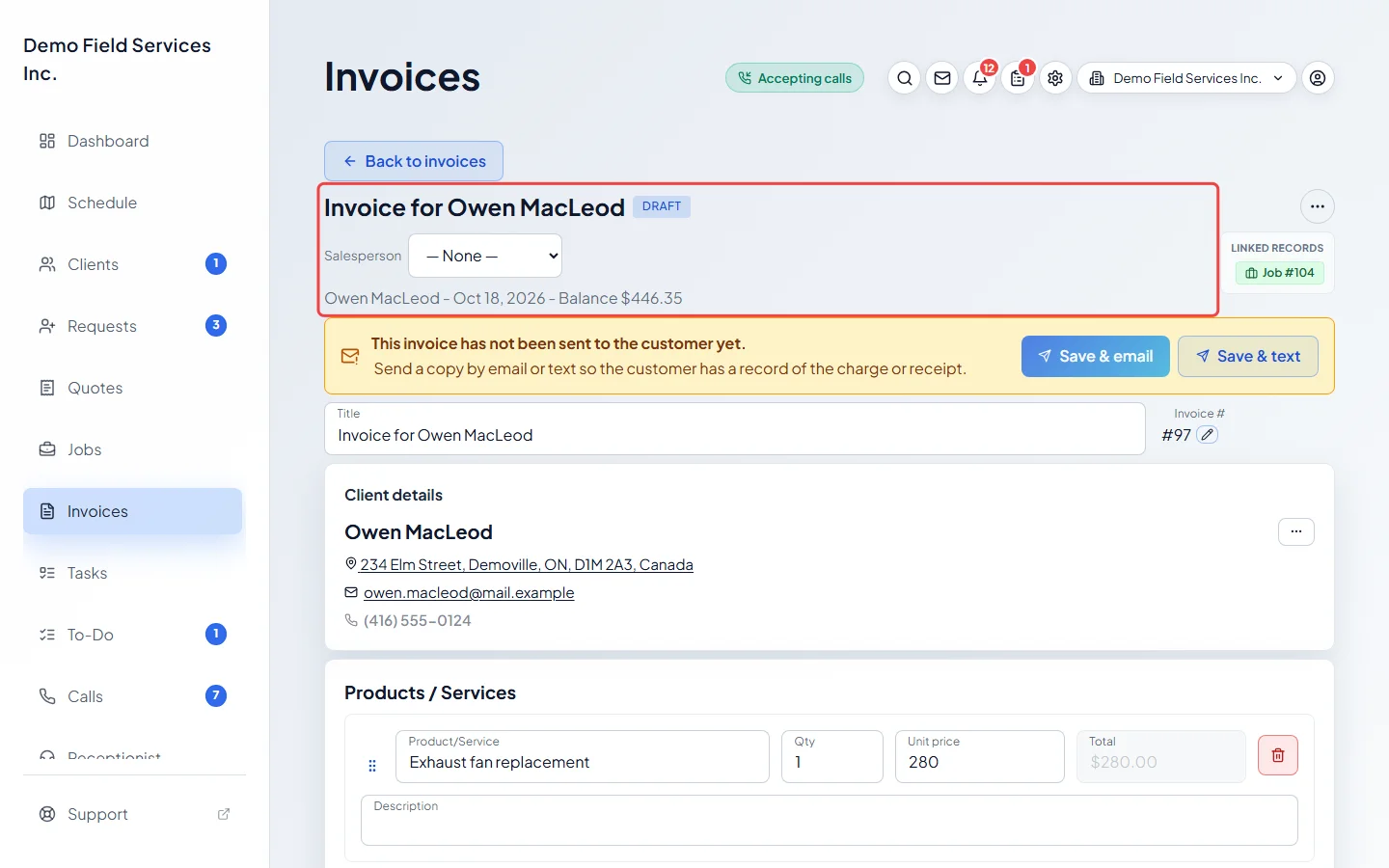Open linked record Job #104
This screenshot has width=1389, height=868.
tap(1280, 273)
